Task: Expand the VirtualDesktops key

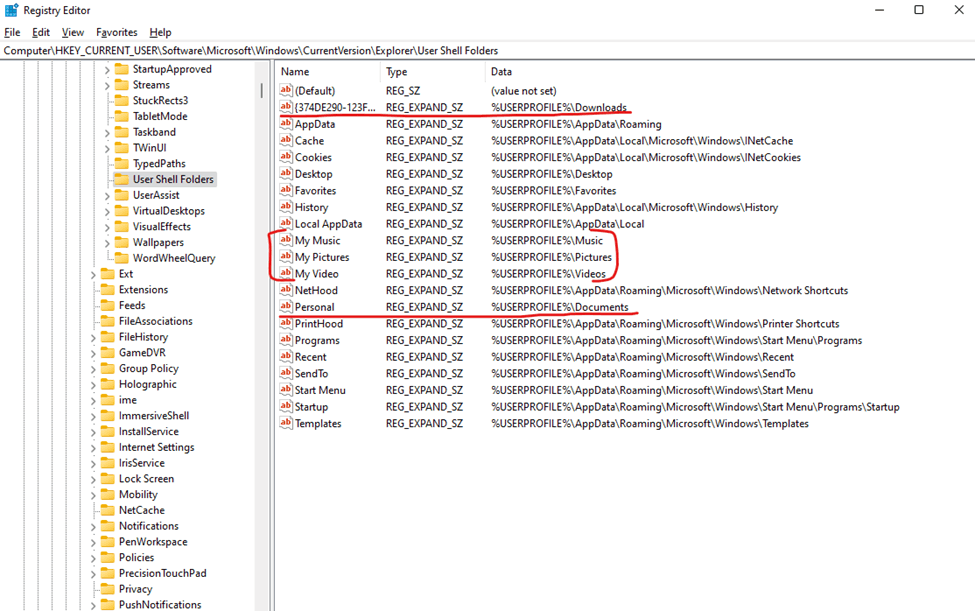Action: [107, 211]
